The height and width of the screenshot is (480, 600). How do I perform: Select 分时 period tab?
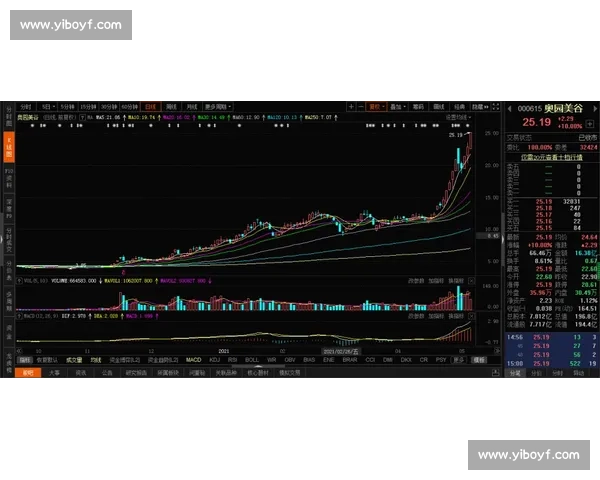26,107
